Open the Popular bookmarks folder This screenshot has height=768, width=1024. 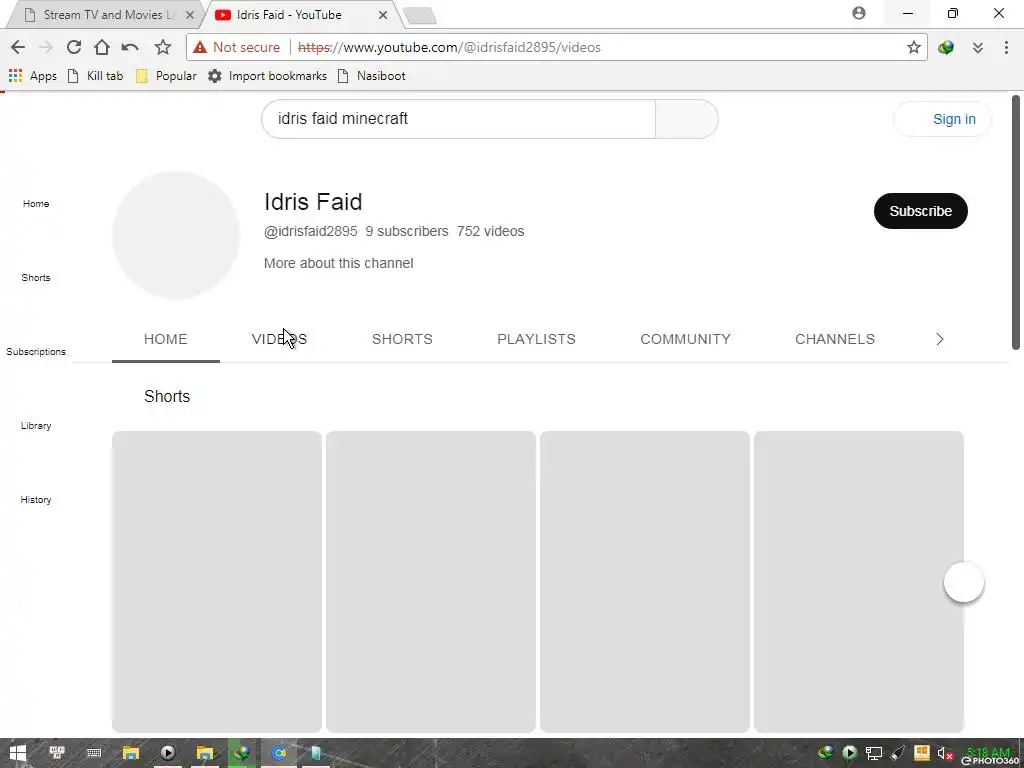click(x=166, y=76)
